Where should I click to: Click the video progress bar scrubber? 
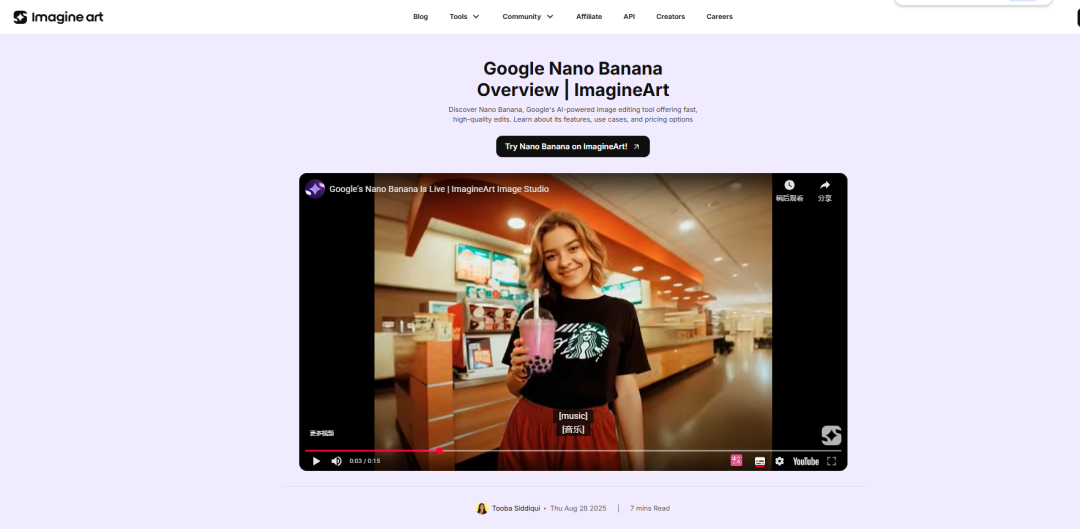(439, 451)
